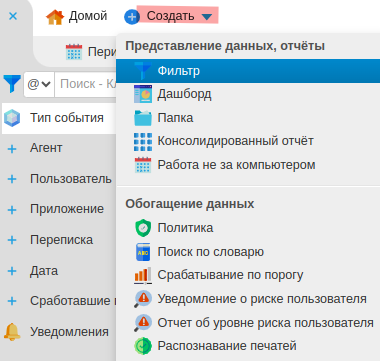Click the Тип события cube icon
The image size is (380, 361).
[12, 118]
